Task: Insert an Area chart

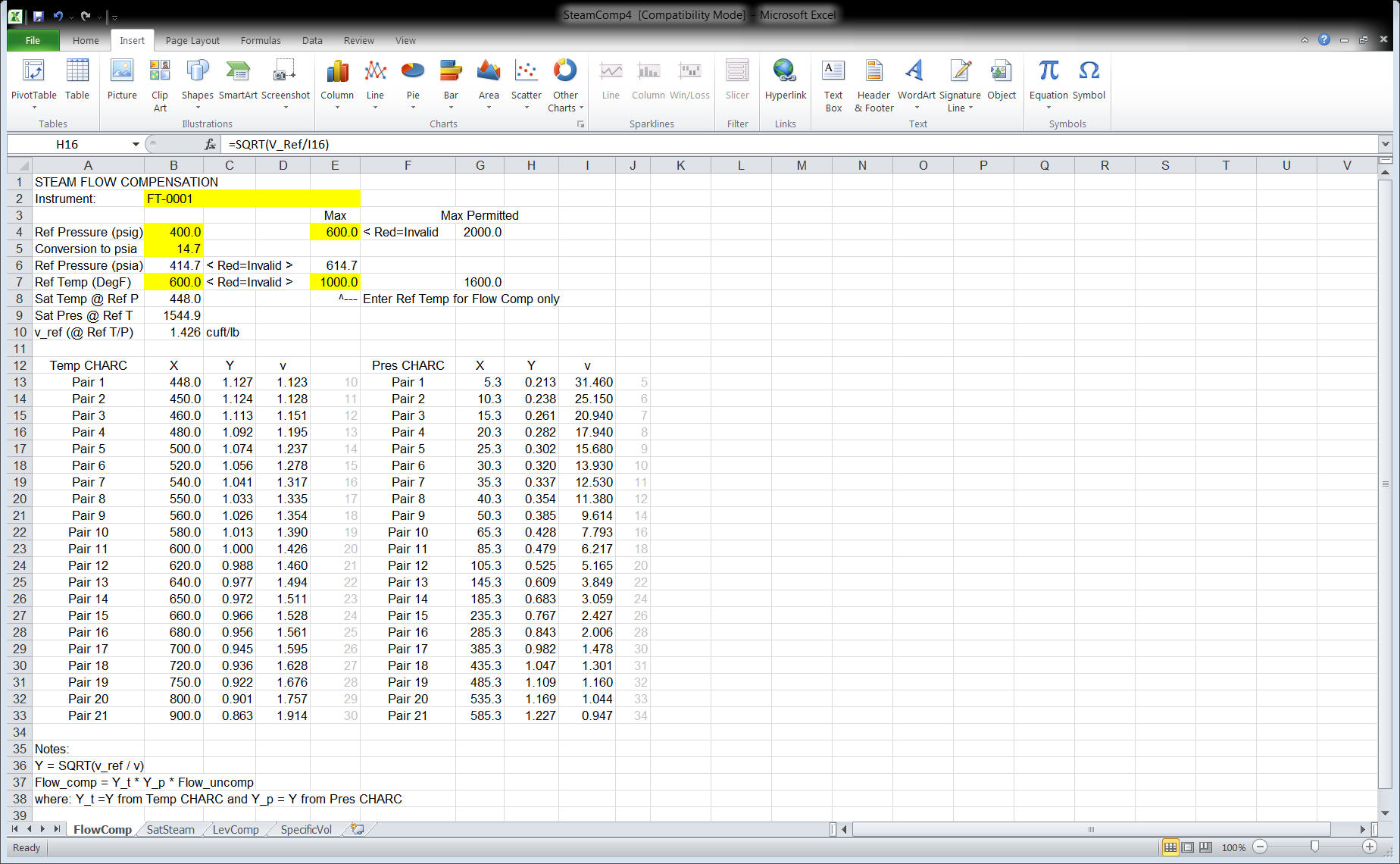Action: coord(489,84)
